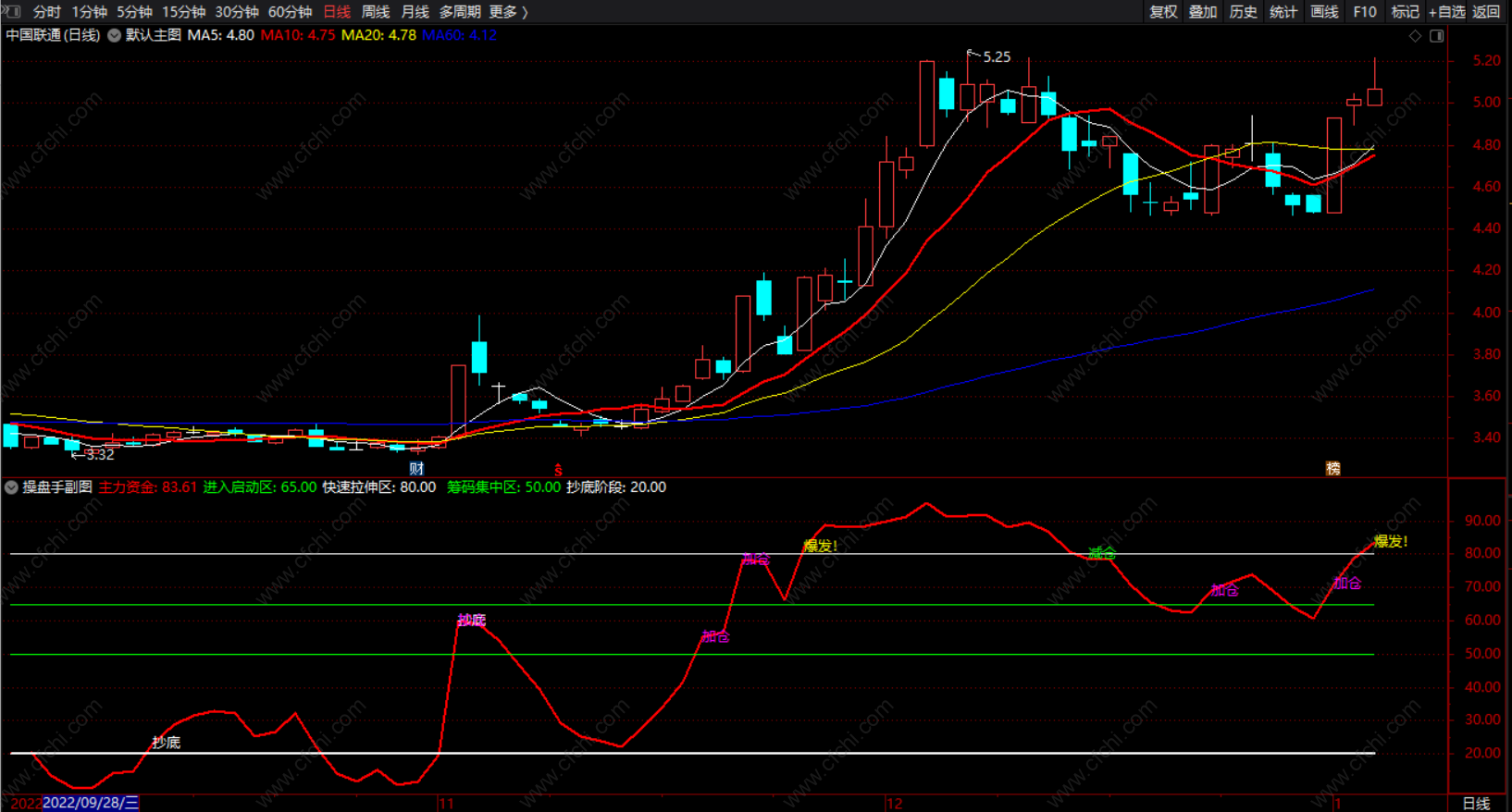Screen dimensions: 1512x812
Task: Click the 筹码集中区: 50.00 label
Action: (x=503, y=487)
